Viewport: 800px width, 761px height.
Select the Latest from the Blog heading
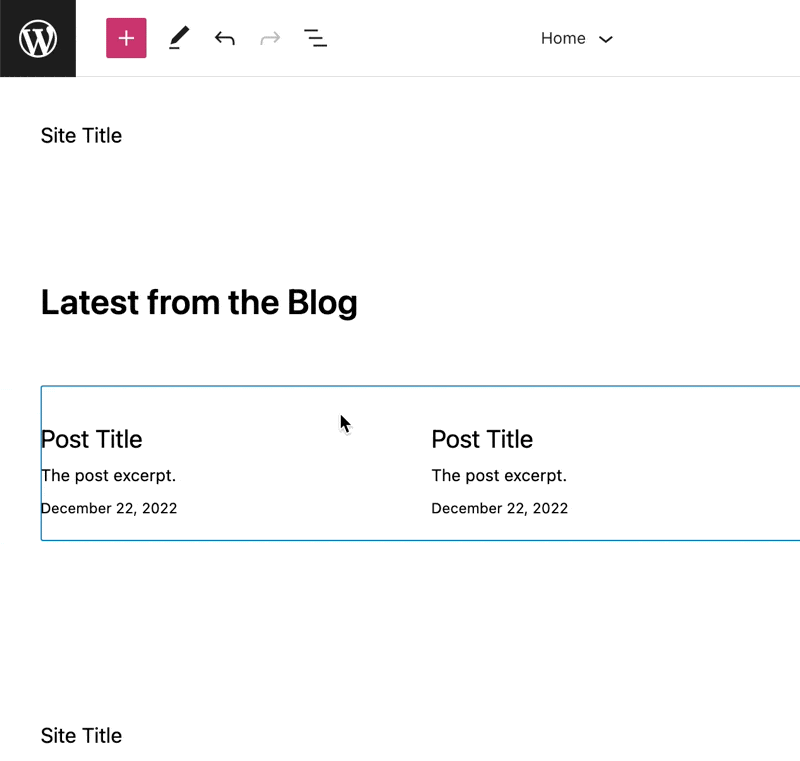point(199,302)
